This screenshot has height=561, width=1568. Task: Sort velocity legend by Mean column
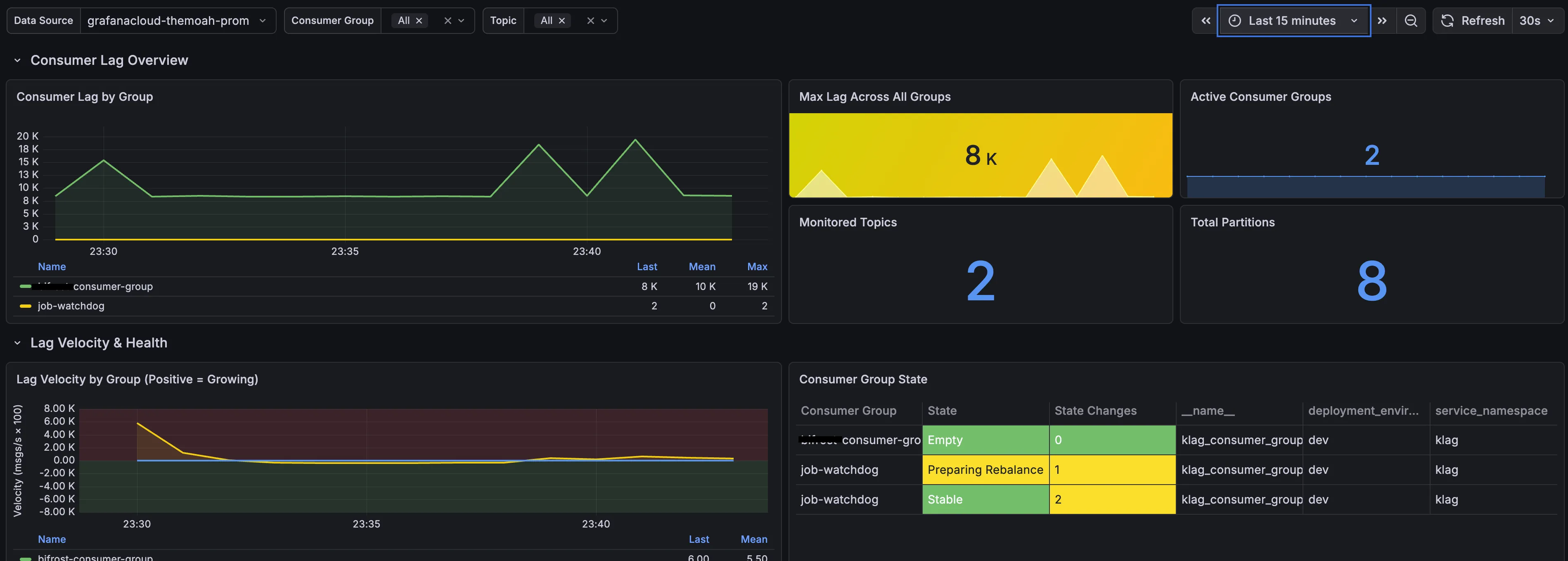753,539
